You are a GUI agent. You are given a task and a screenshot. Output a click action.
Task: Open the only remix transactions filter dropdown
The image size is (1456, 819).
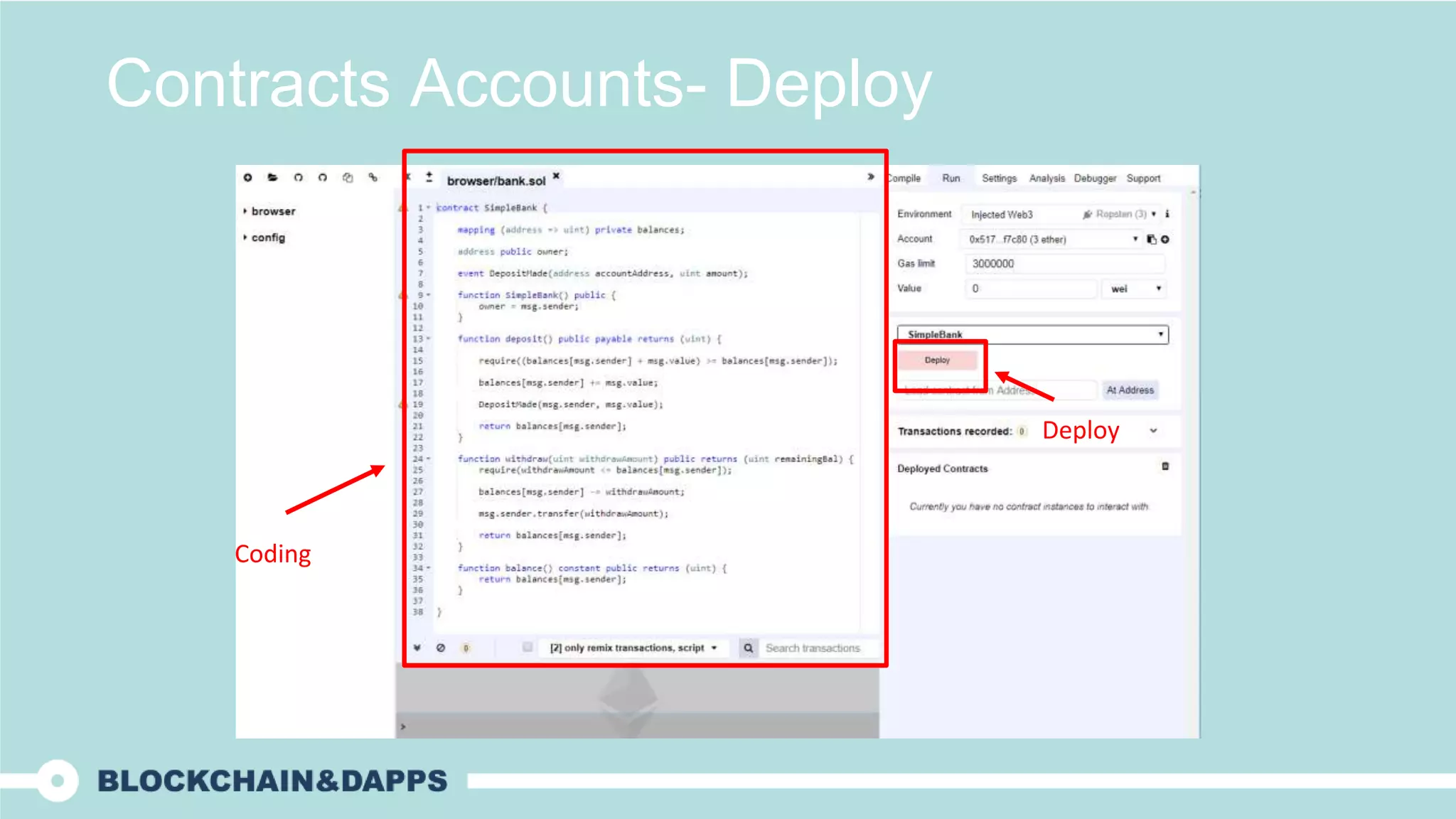point(633,648)
